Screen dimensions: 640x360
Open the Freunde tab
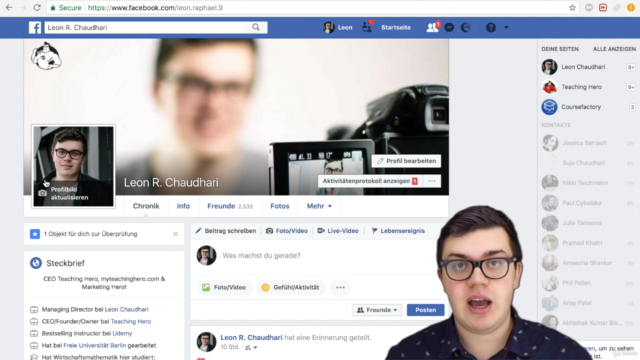point(230,206)
